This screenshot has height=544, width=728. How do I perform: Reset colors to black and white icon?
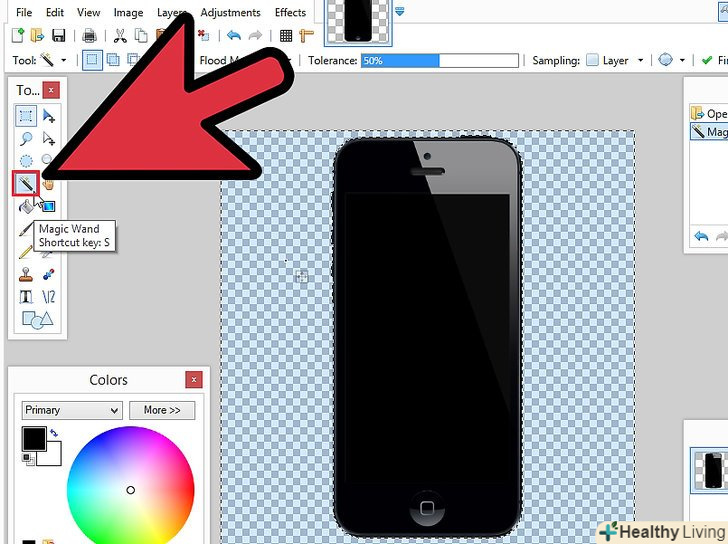click(28, 460)
